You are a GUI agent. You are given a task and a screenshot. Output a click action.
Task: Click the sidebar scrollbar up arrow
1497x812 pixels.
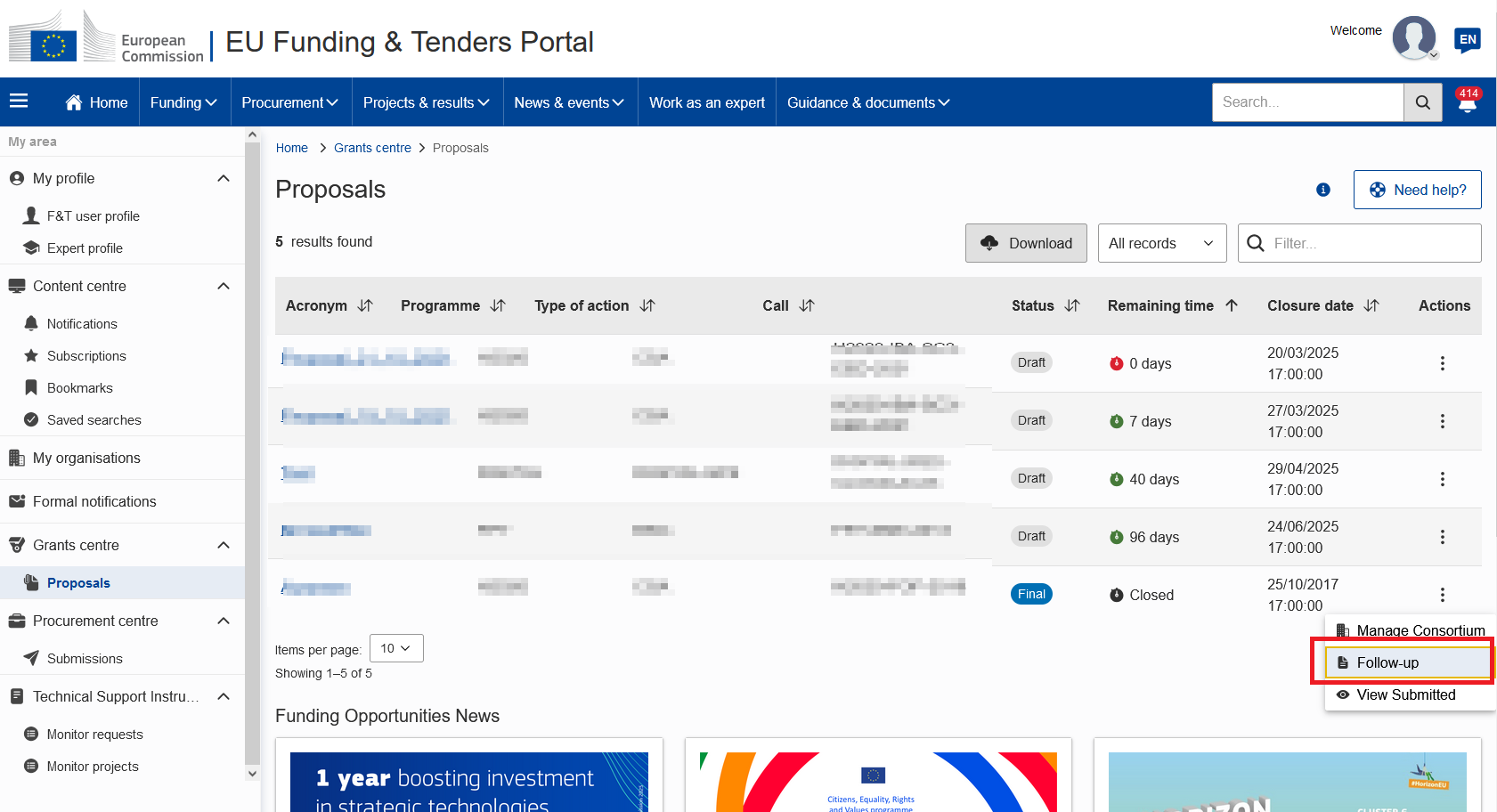[x=253, y=134]
